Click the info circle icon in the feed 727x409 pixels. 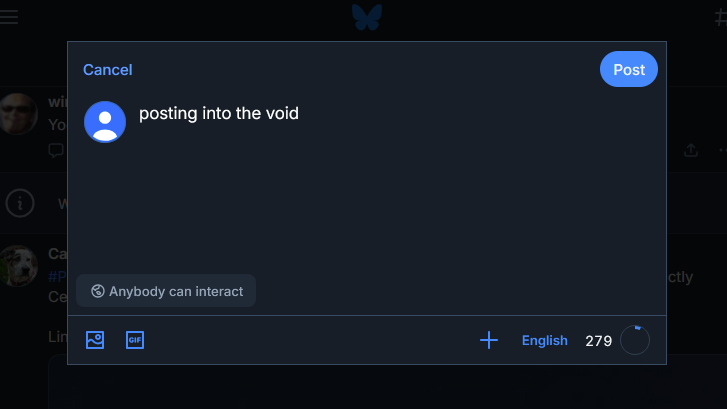tap(20, 203)
